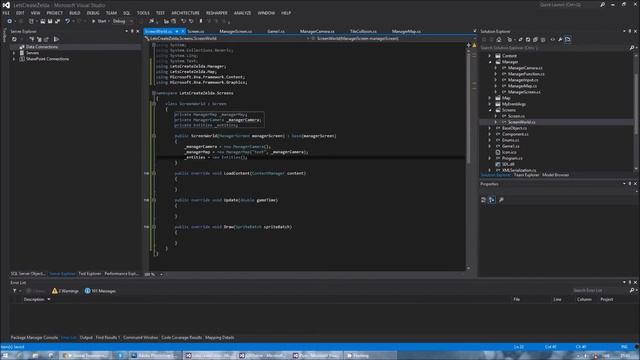Click the Categorized icon in Properties panel
640x360 pixels.
pyautogui.click(x=484, y=200)
